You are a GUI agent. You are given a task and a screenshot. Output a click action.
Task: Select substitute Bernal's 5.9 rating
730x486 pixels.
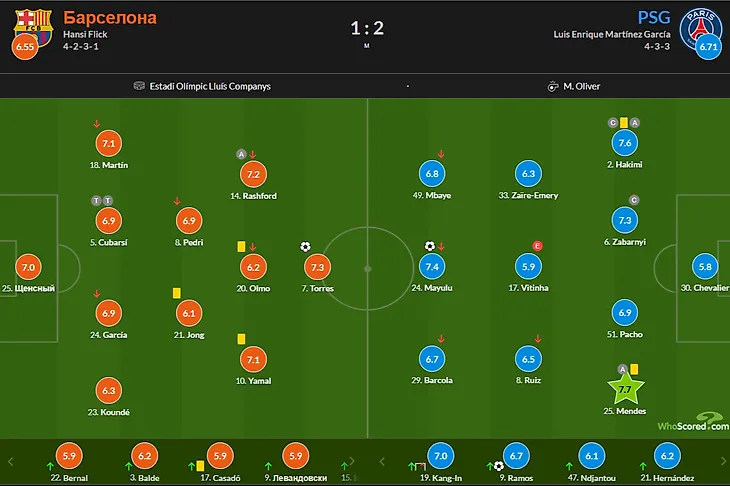click(x=69, y=456)
